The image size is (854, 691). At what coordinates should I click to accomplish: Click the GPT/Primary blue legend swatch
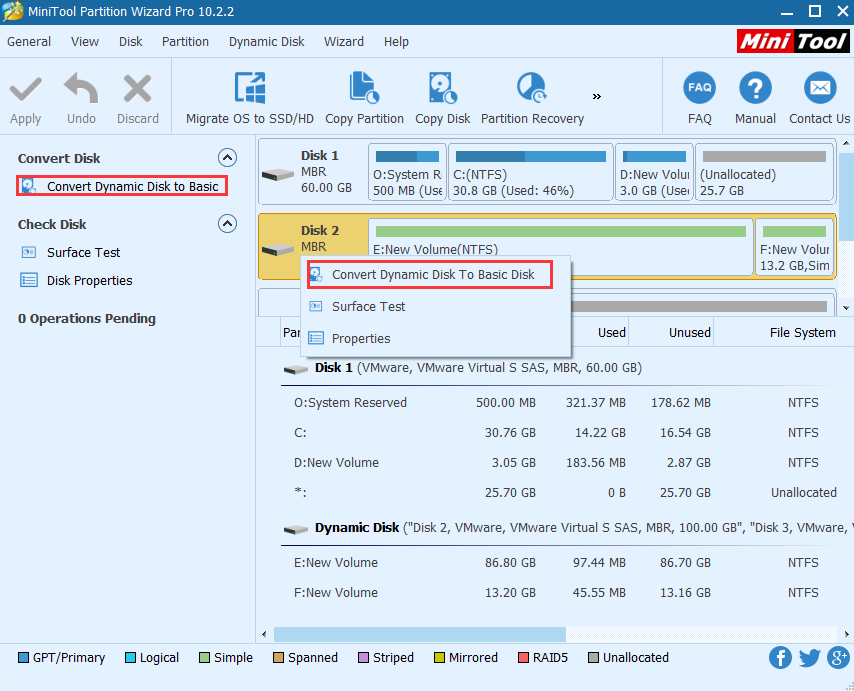coord(23,658)
